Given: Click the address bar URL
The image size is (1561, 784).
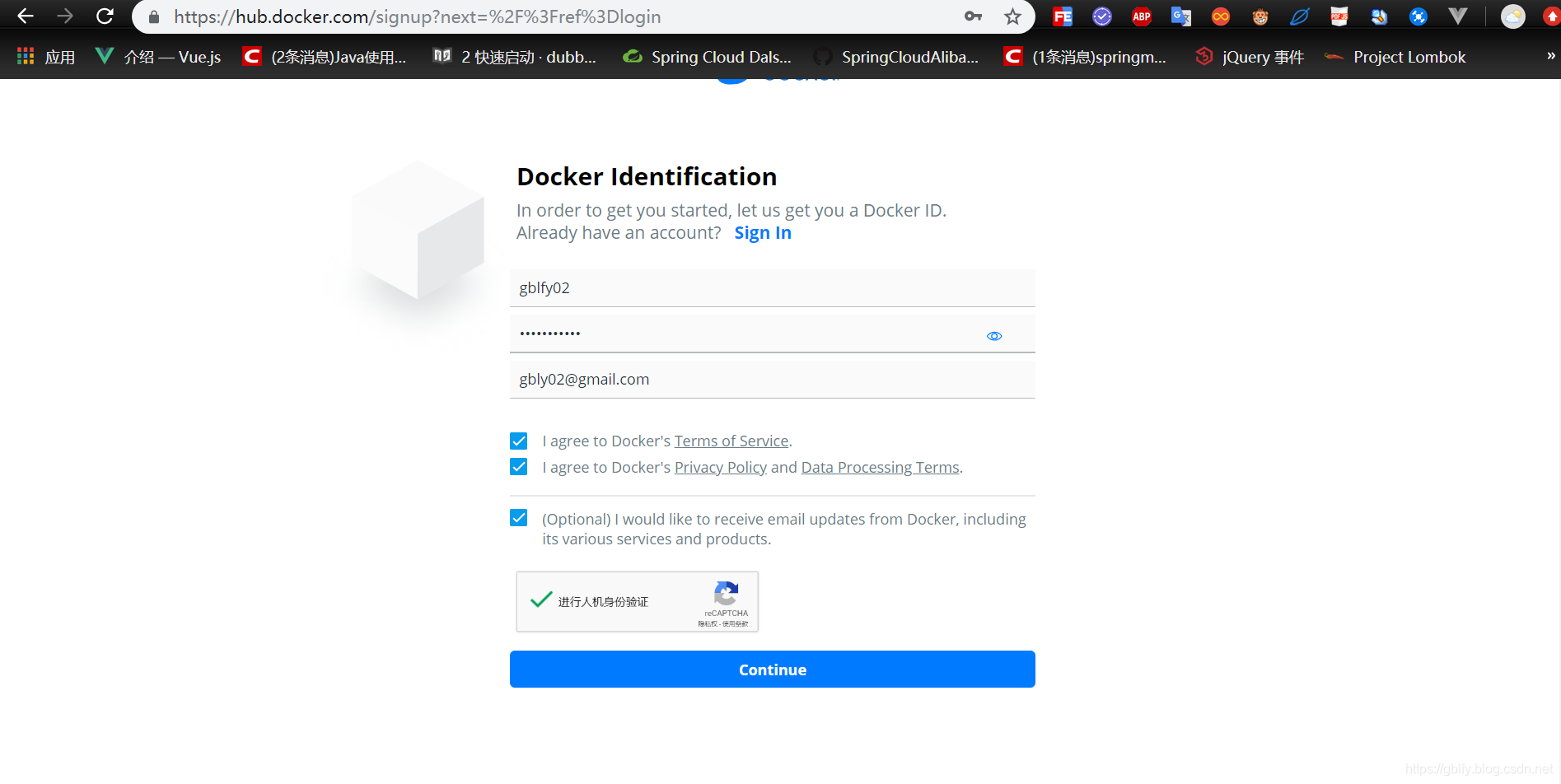Looking at the screenshot, I should 417,16.
